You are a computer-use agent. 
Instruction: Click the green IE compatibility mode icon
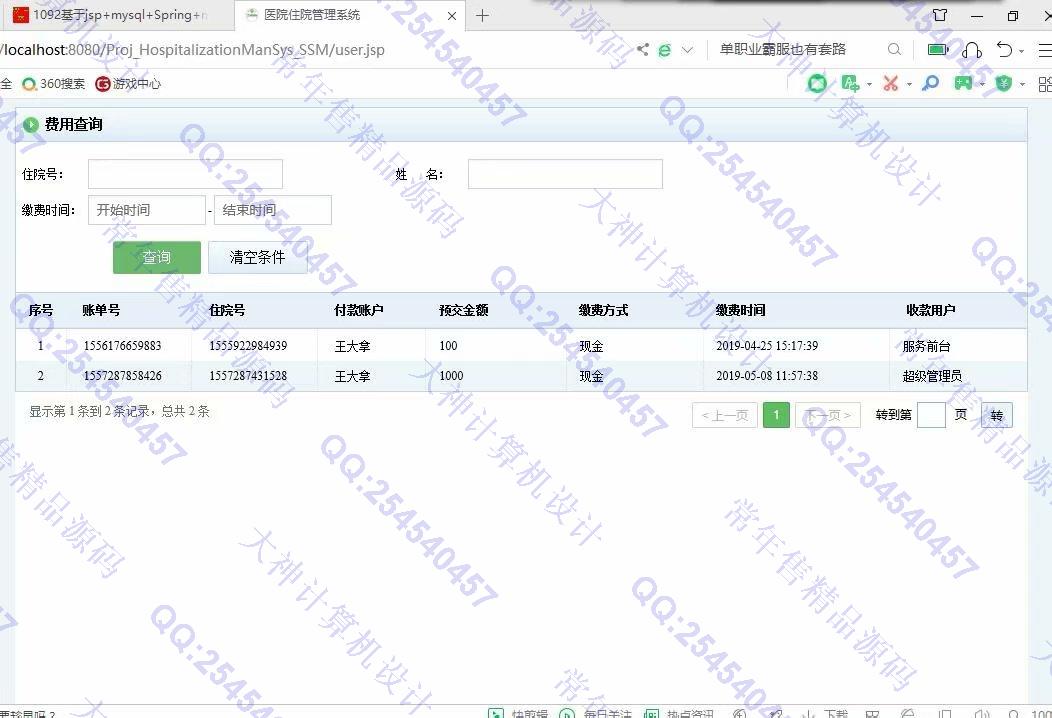coord(664,50)
